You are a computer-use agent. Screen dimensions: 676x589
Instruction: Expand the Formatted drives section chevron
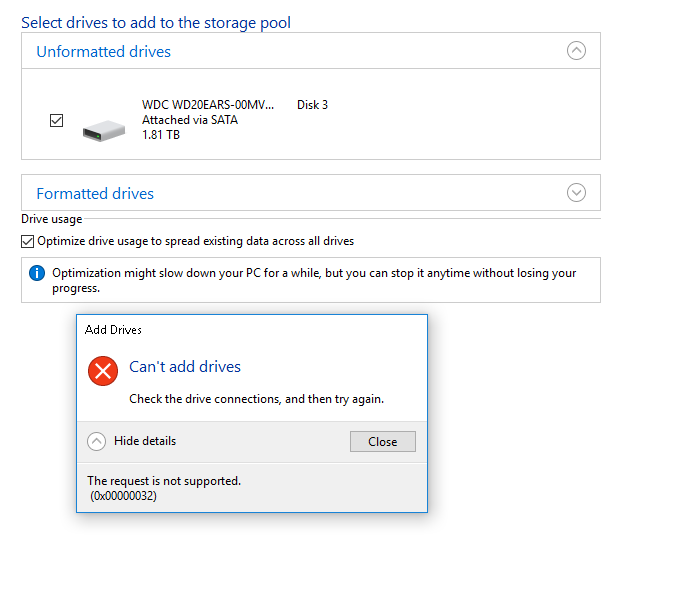click(576, 193)
